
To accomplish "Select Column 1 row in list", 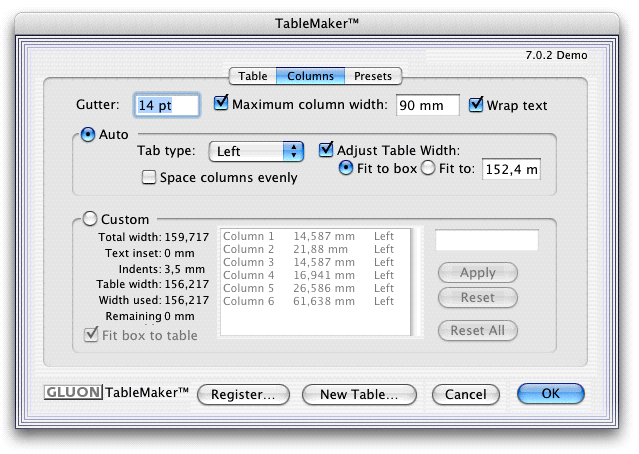I will (x=315, y=236).
